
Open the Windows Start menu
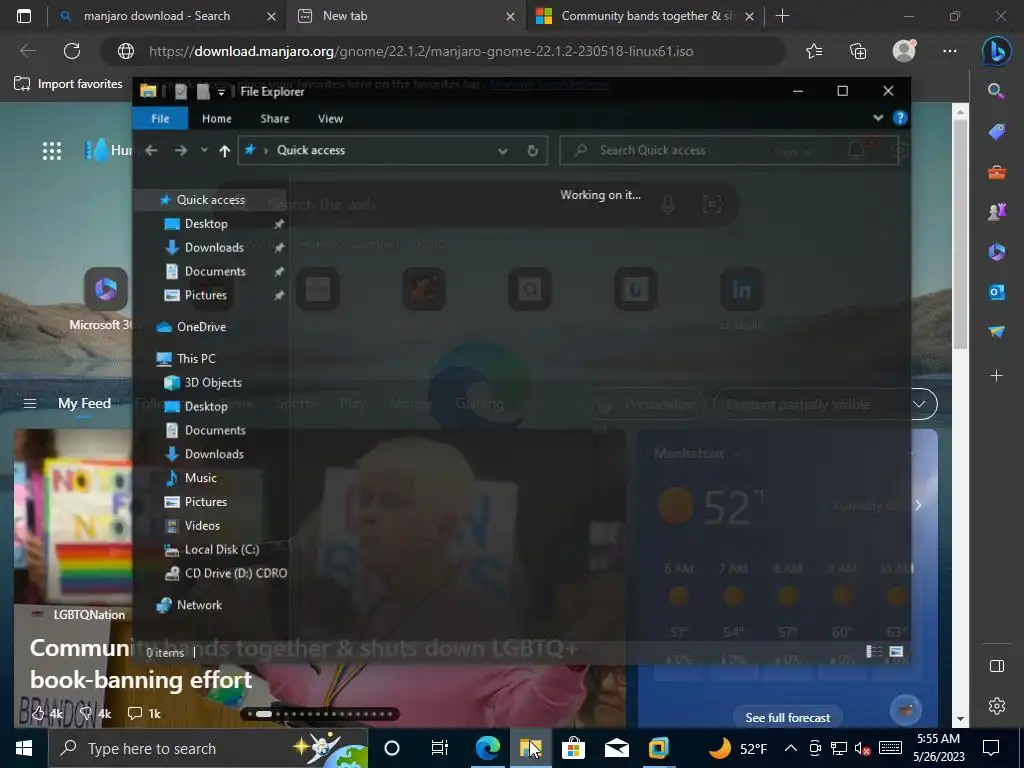(x=24, y=748)
